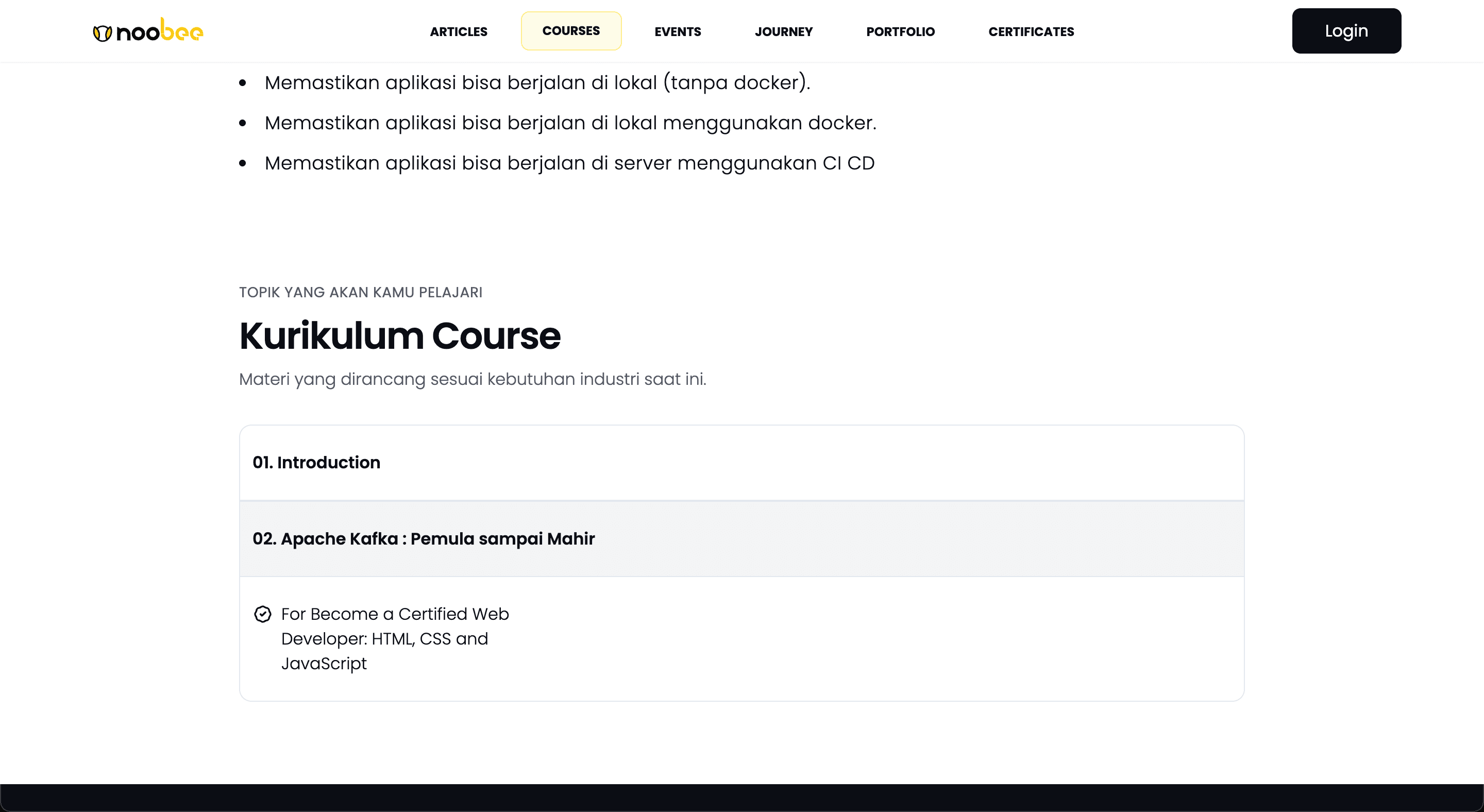Select 'For Become a Certified Web Developer' item
Image resolution: width=1484 pixels, height=812 pixels.
tap(395, 638)
